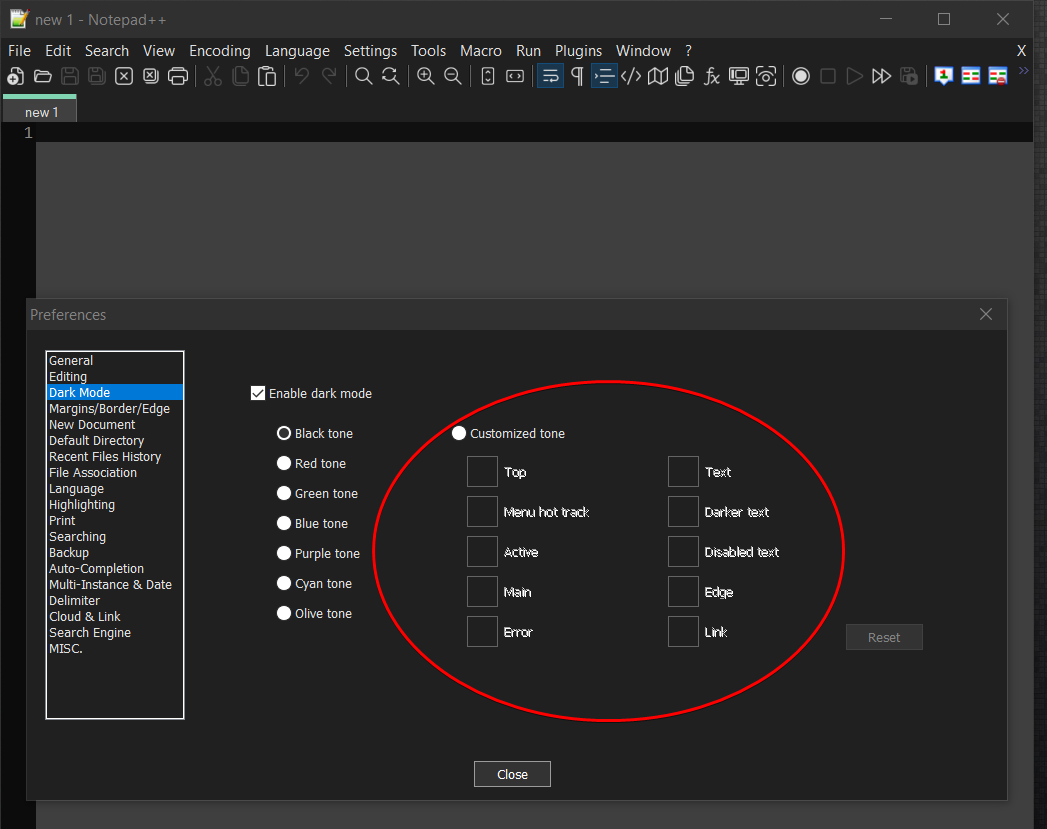Click the New file toolbar icon
This screenshot has height=829, width=1047.
[15, 76]
